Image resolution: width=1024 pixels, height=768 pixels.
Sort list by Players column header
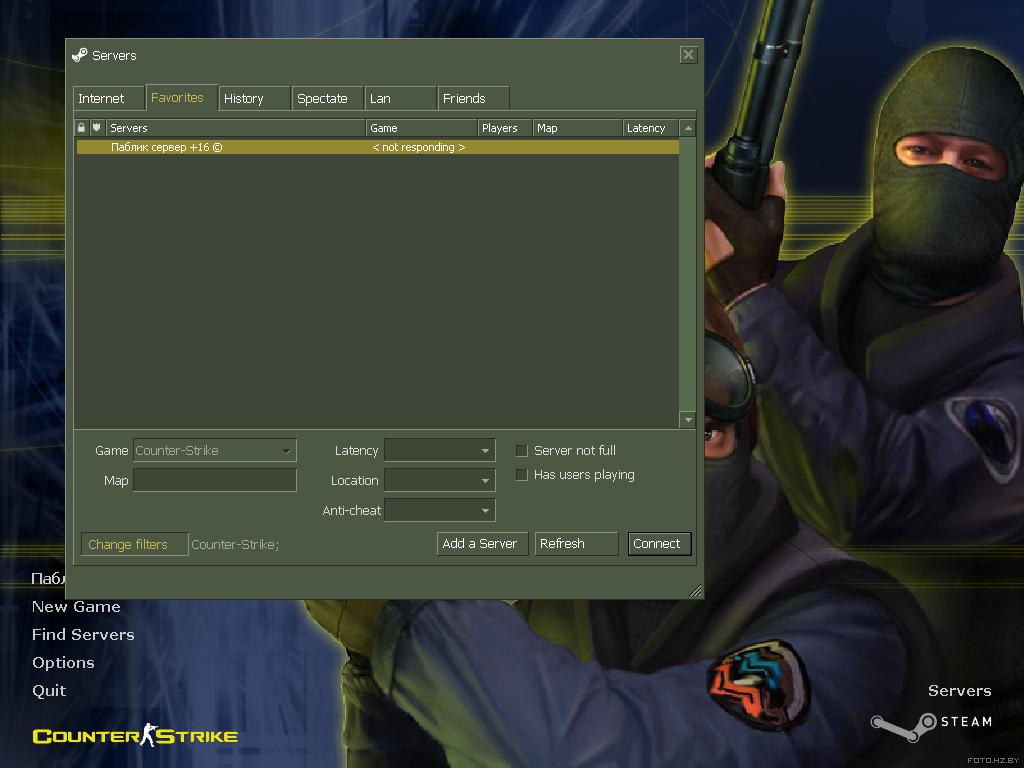pos(505,128)
